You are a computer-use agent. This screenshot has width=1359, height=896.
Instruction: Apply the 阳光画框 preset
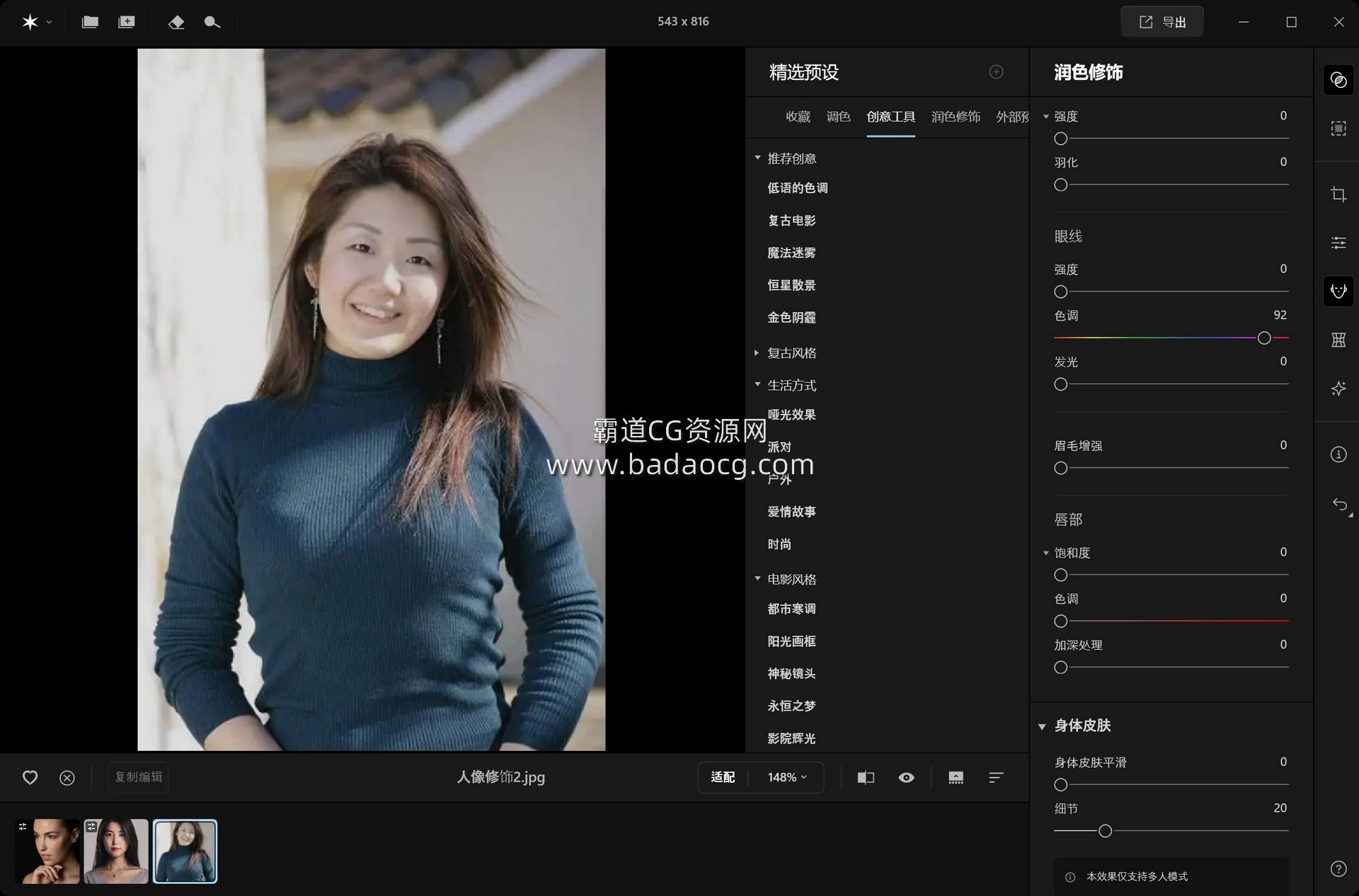(x=791, y=641)
